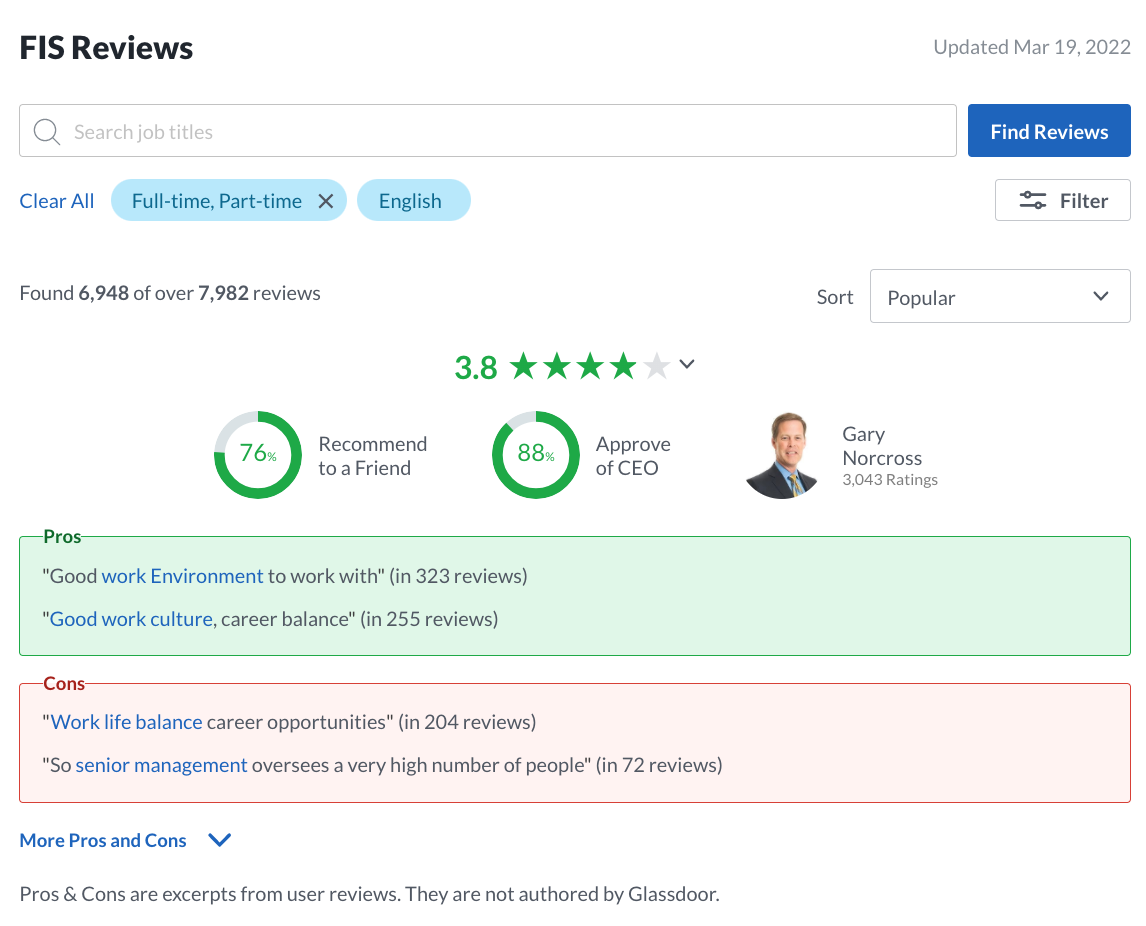Open the Good work culture link
This screenshot has height=926, width=1146.
coord(132,619)
